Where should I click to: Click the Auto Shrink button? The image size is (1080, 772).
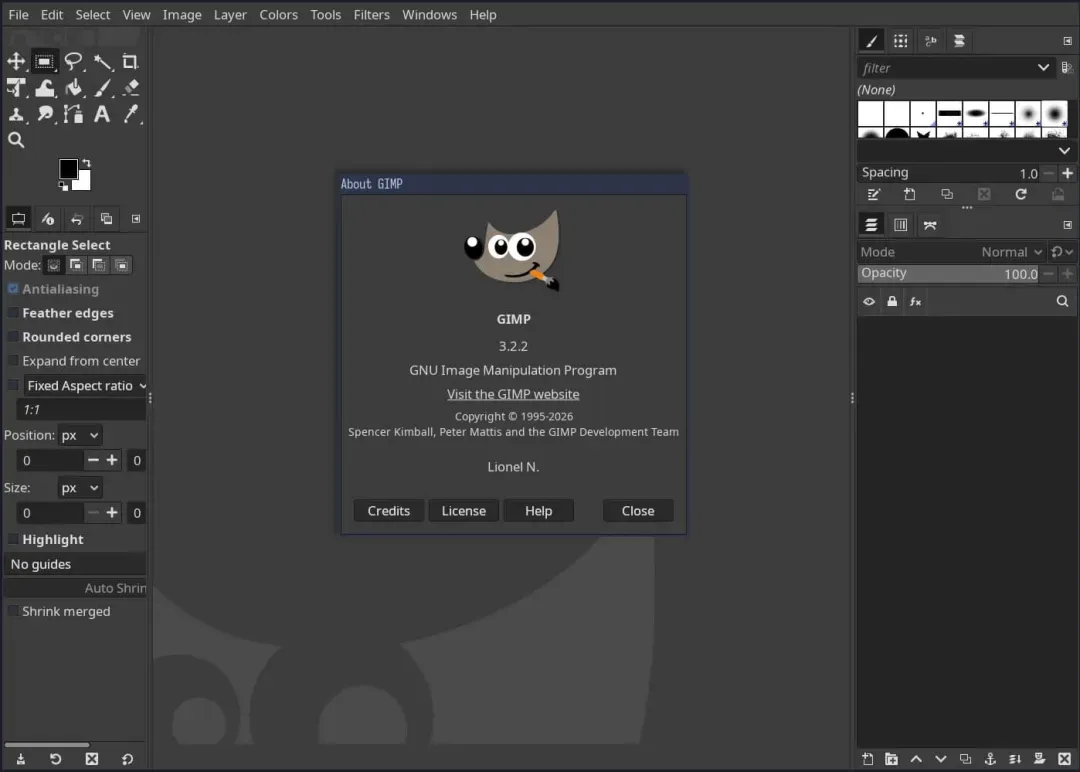[x=74, y=588]
